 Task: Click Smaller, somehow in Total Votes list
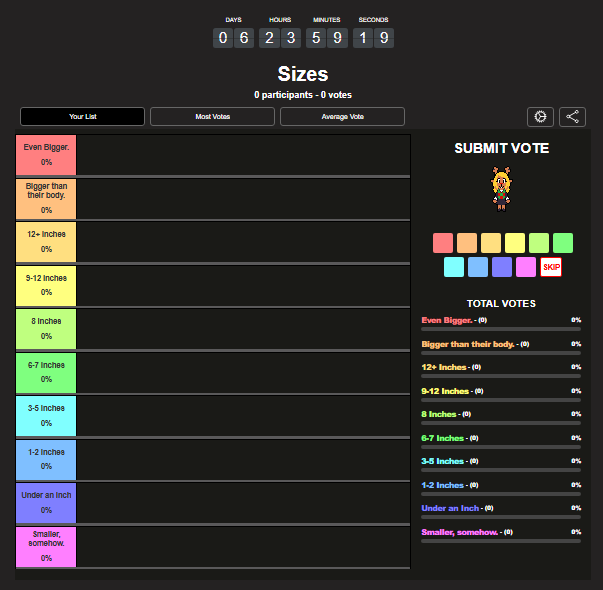pos(460,532)
